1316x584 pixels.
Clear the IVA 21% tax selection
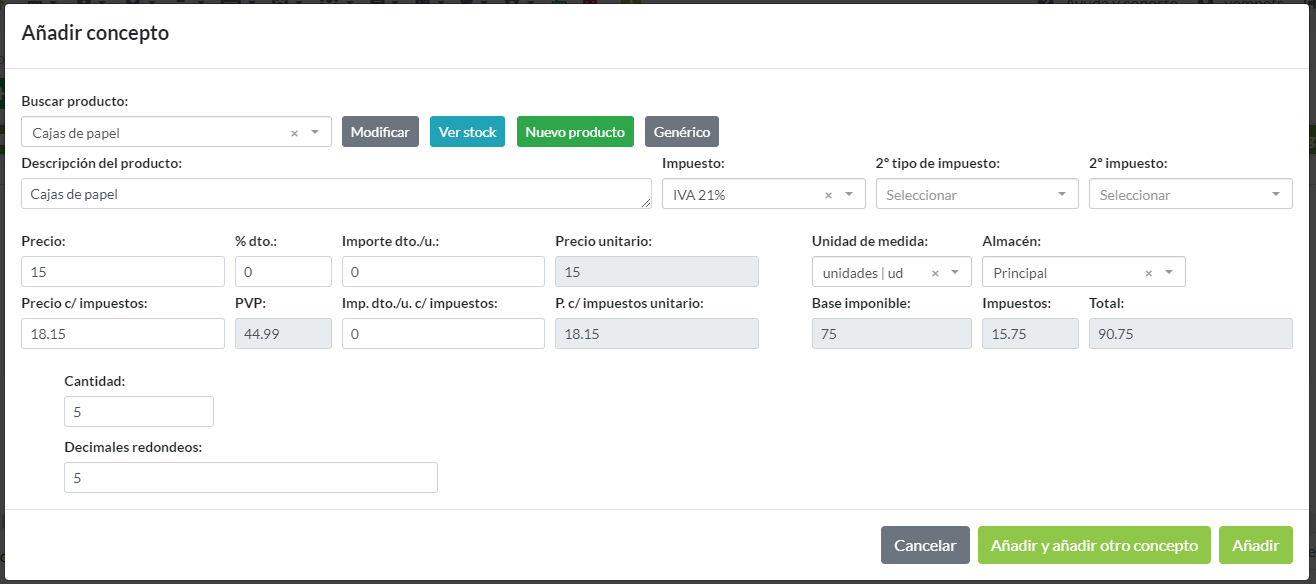[828, 195]
